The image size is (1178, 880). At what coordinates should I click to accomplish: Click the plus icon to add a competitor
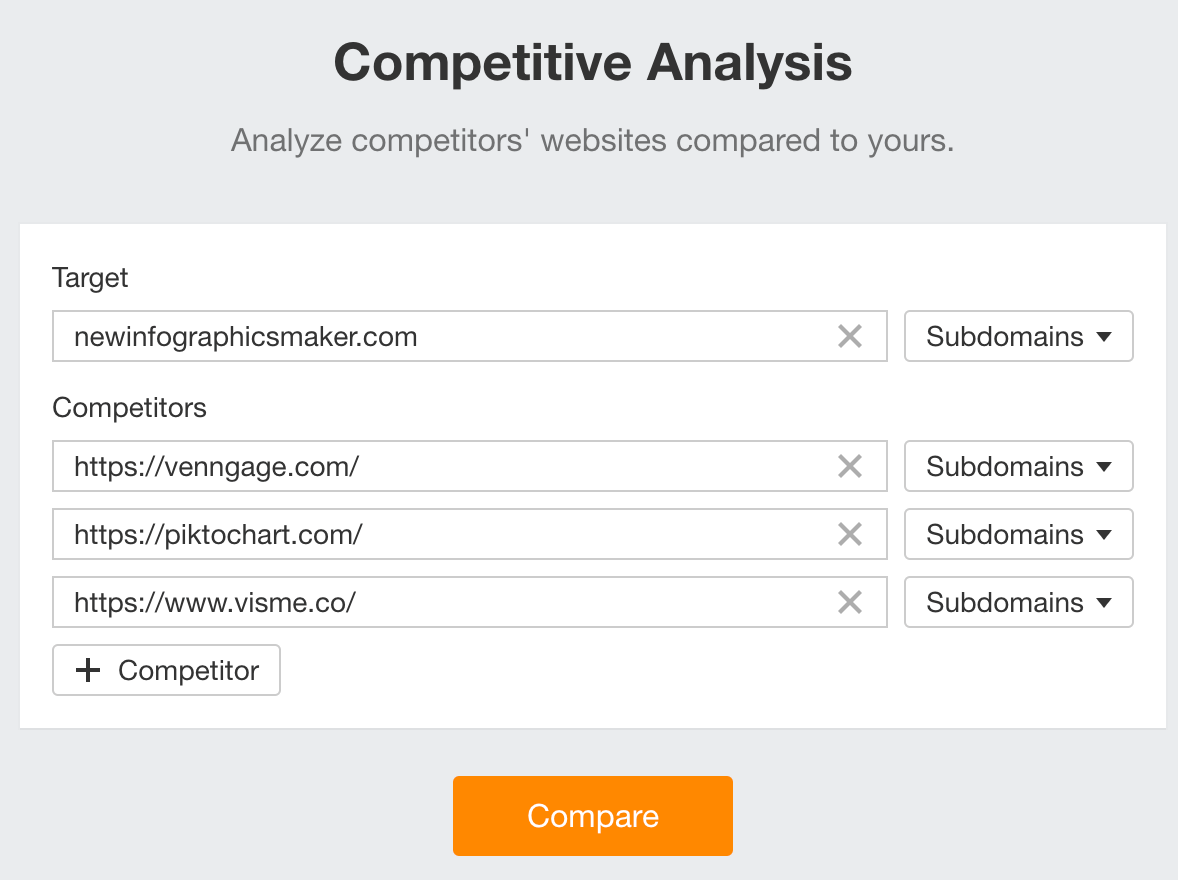point(88,670)
